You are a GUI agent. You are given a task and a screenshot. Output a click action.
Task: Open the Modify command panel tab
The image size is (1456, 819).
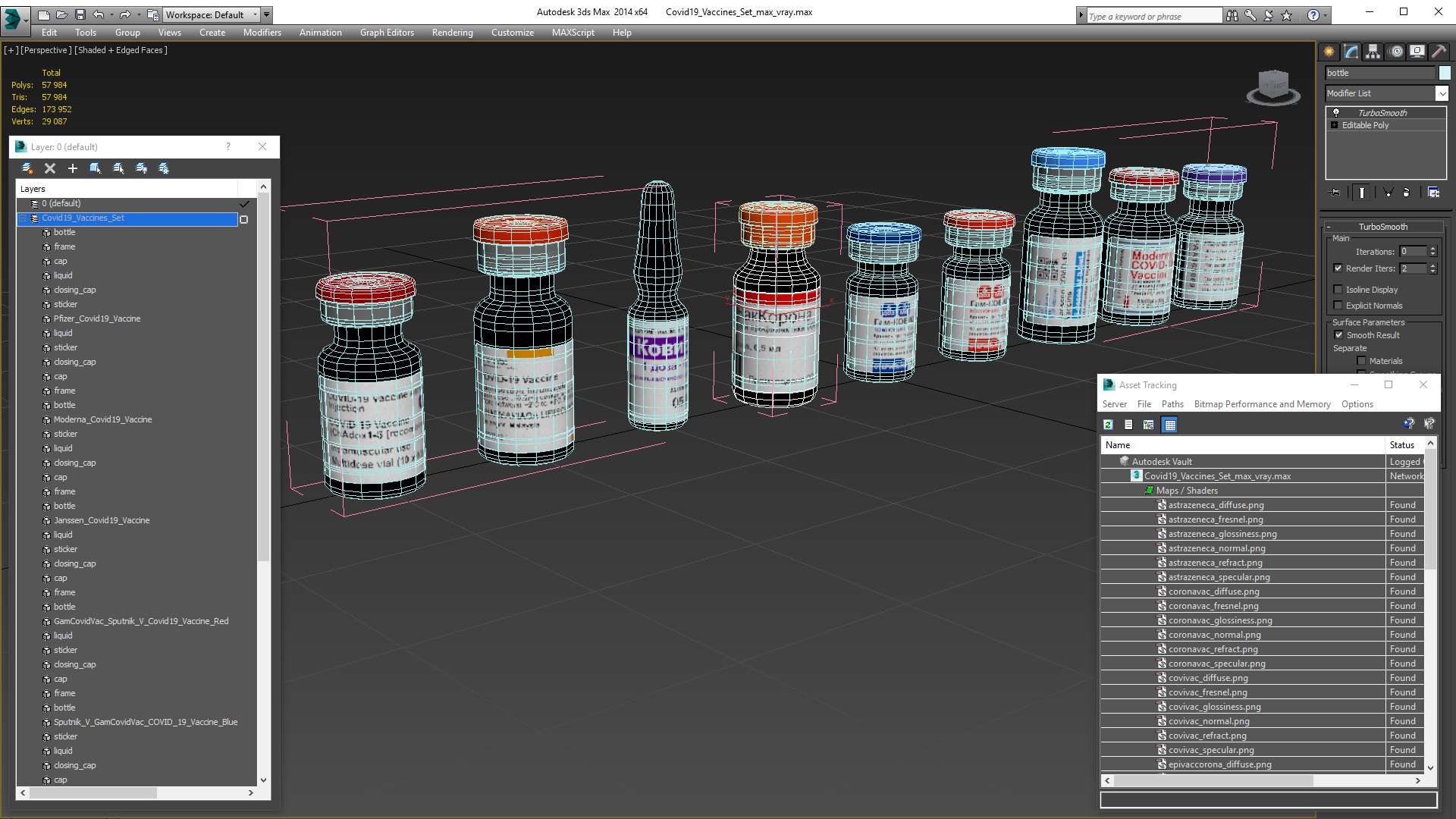[x=1351, y=52]
